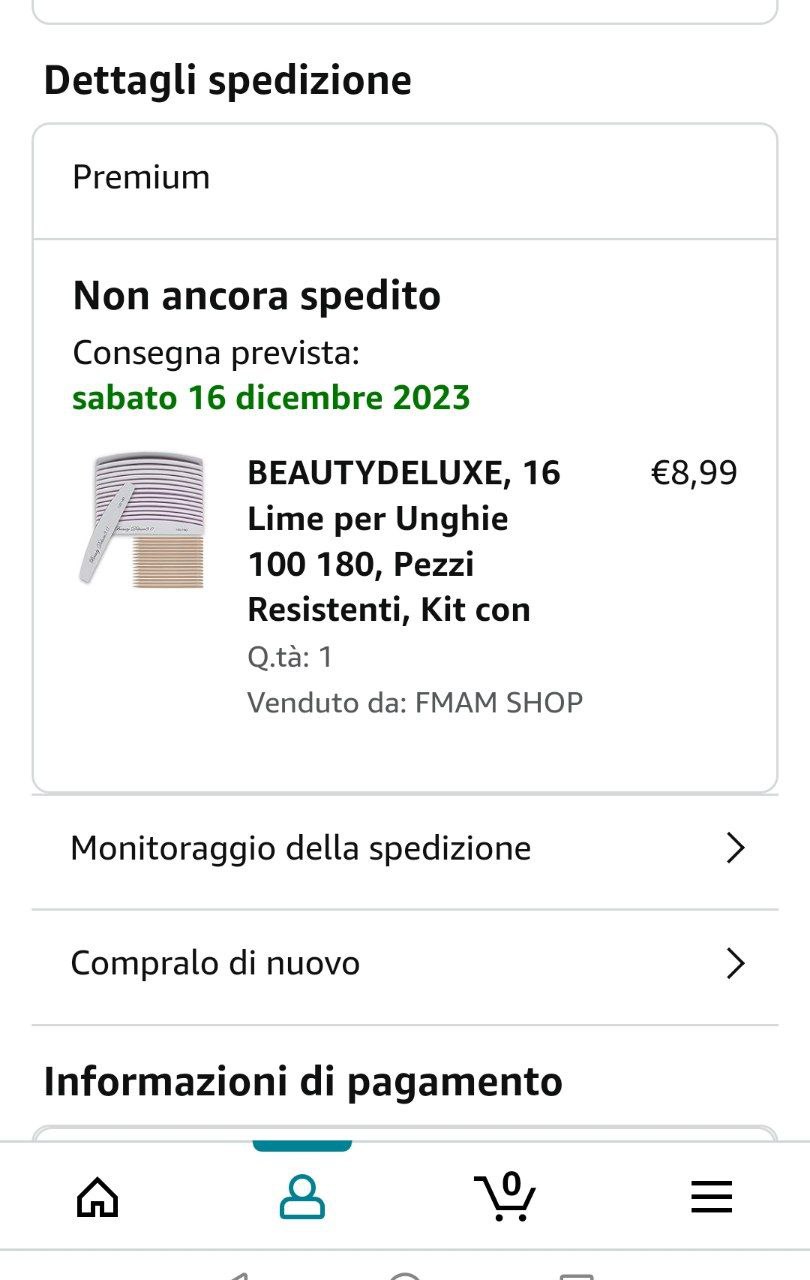Tap the Q.tà: 1 quantity text
The width and height of the screenshot is (810, 1280).
coord(290,657)
